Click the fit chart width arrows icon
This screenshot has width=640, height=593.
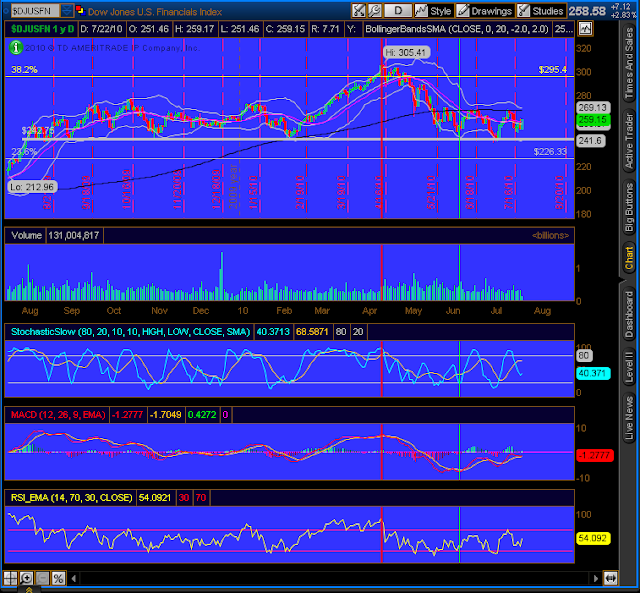pos(610,578)
